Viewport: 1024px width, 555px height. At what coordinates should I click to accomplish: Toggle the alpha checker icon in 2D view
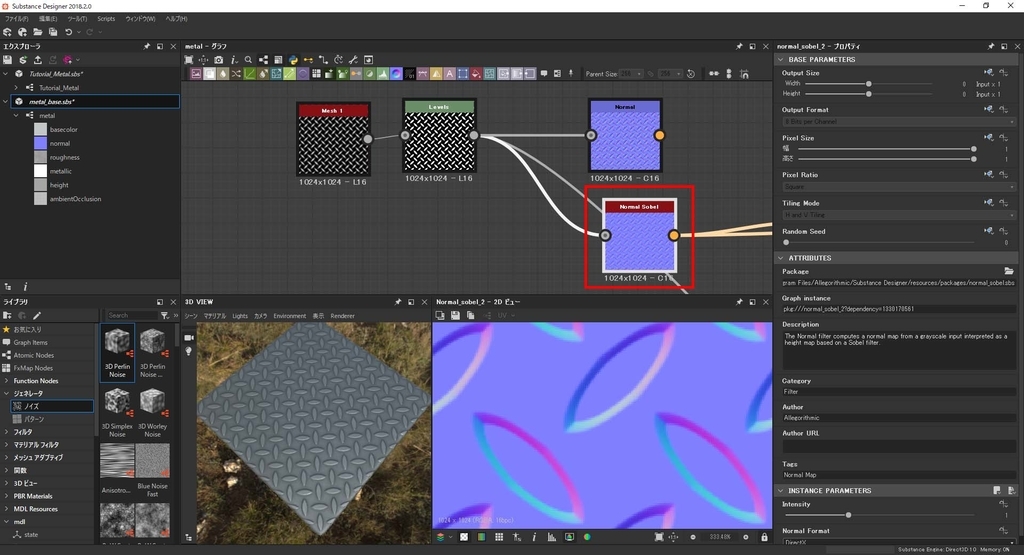[x=464, y=537]
